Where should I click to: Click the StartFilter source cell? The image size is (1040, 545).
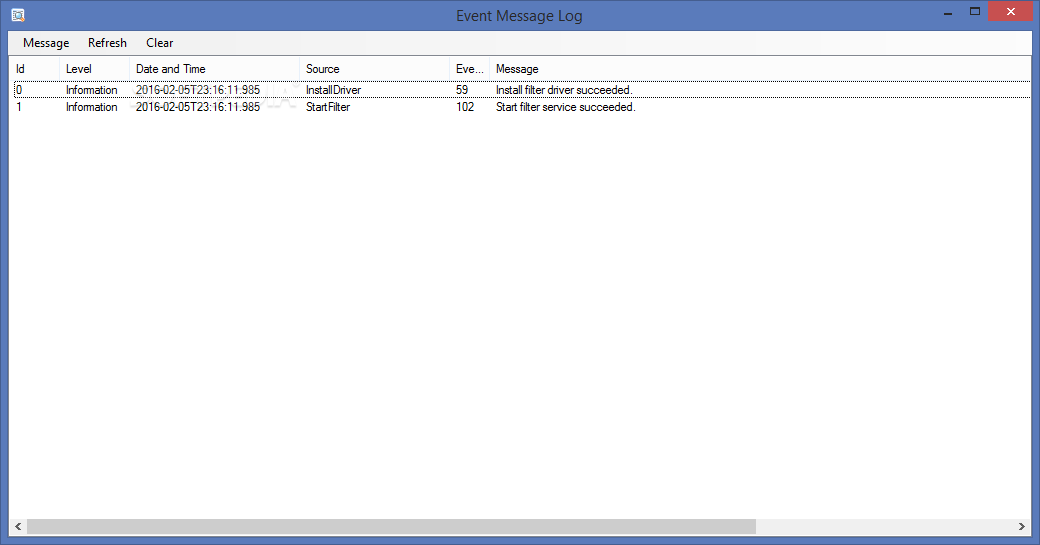[x=328, y=107]
